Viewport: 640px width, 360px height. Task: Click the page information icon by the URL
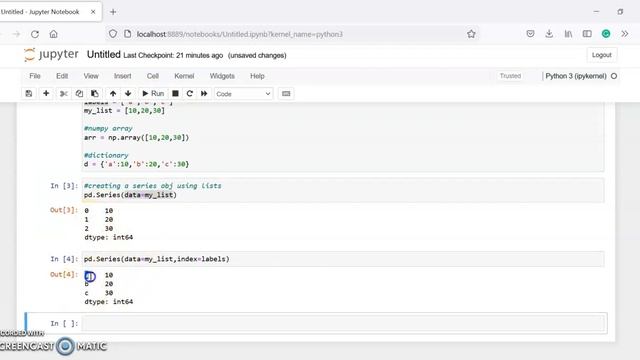tap(128, 34)
